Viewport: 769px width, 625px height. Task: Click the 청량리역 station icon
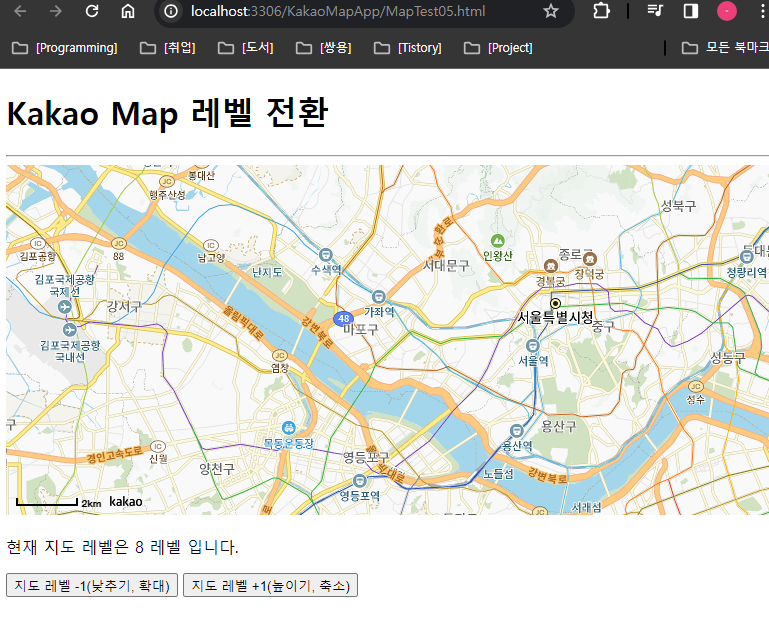pos(746,256)
